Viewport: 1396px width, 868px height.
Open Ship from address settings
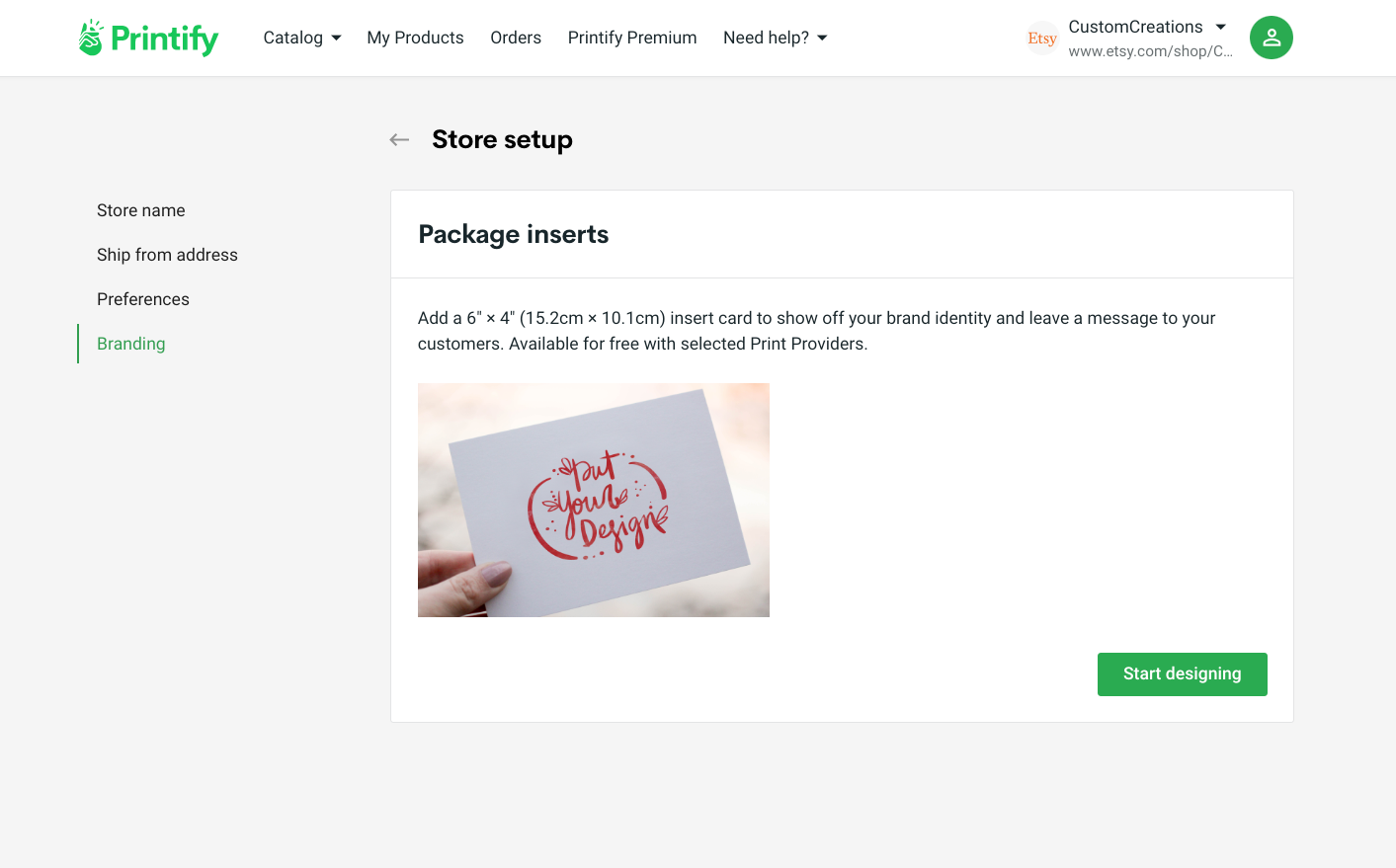click(167, 255)
